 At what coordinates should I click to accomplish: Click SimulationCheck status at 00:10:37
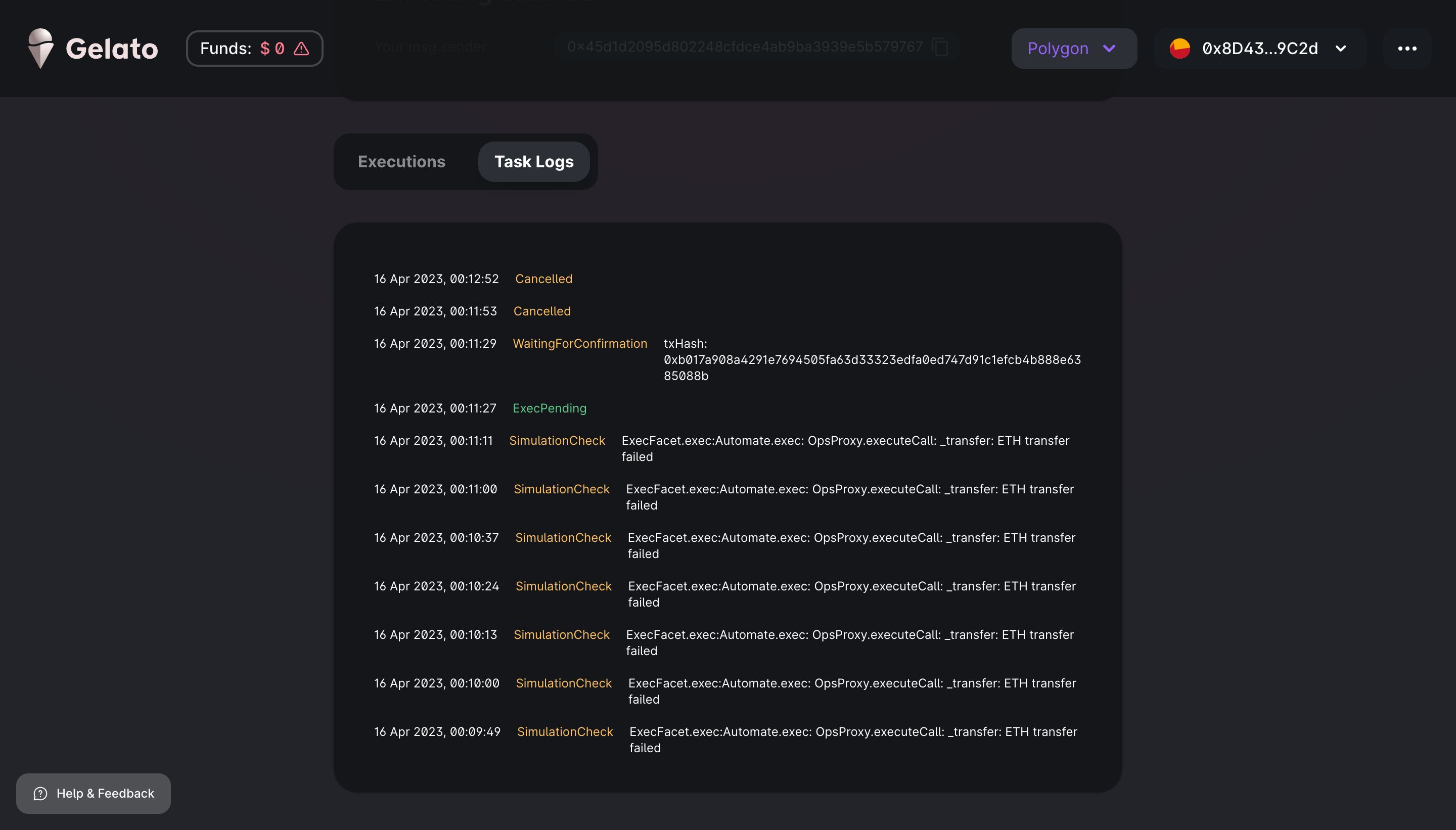tap(563, 537)
